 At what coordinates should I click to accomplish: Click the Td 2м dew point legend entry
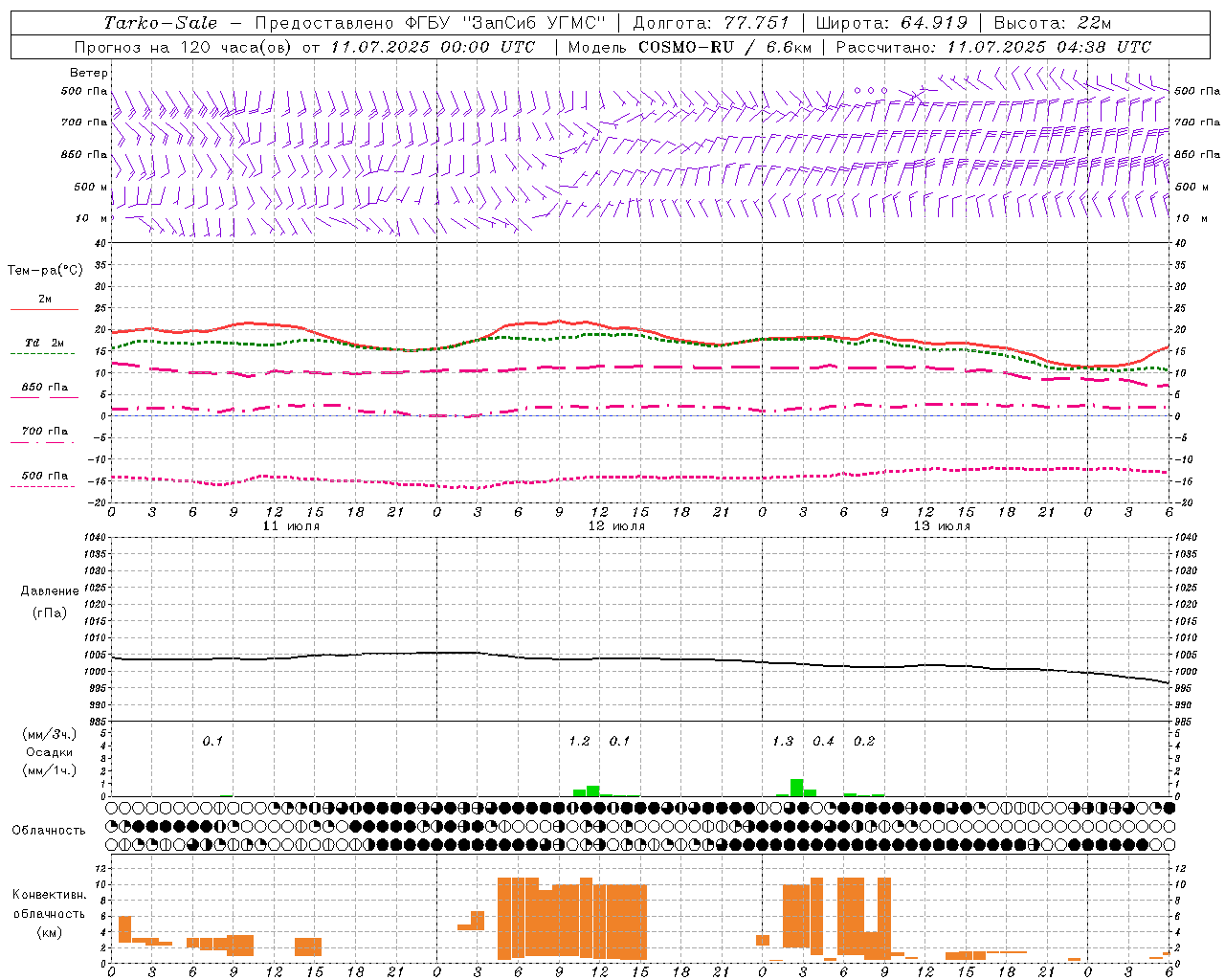coord(44,343)
